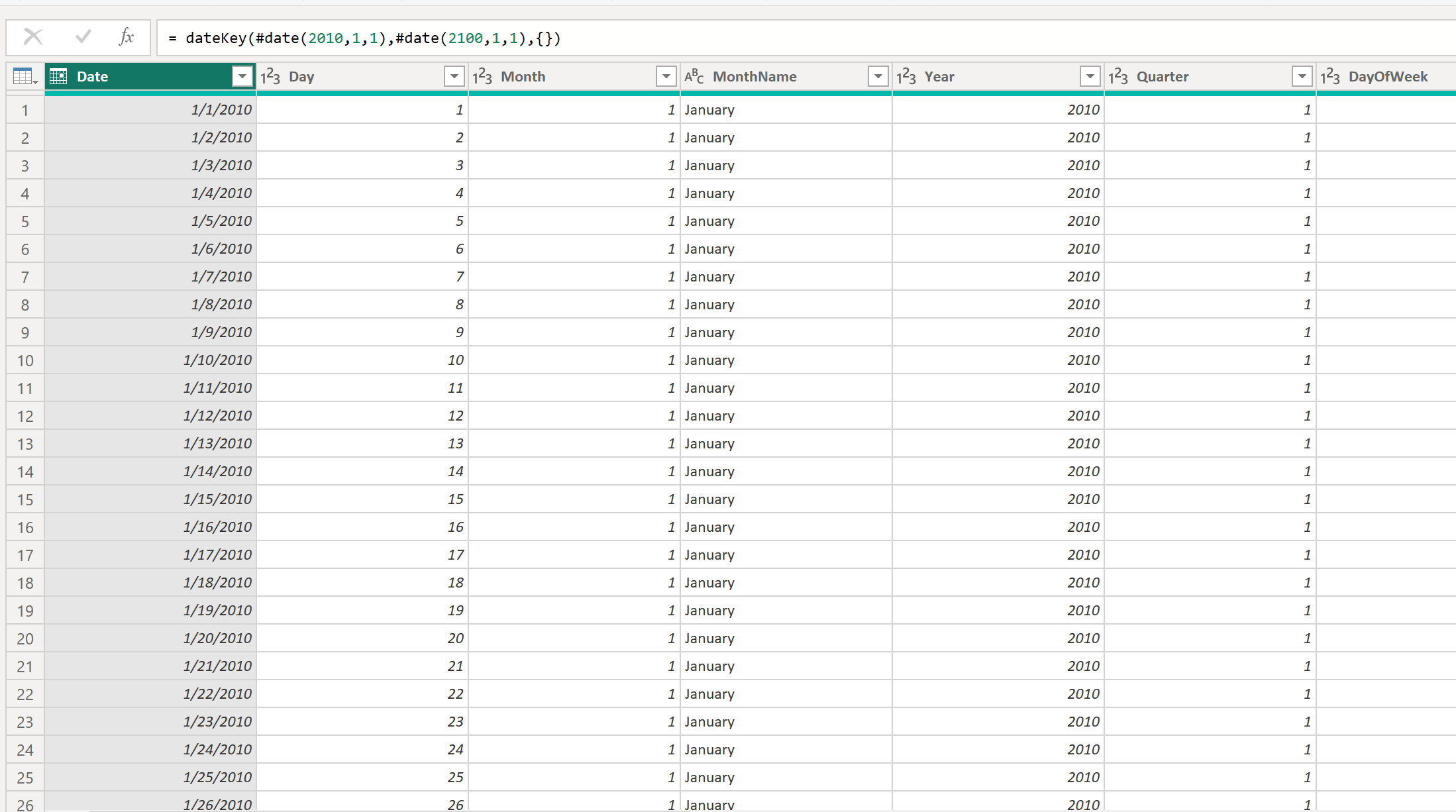Expand the Quarter column filter dropdown

coord(1302,77)
